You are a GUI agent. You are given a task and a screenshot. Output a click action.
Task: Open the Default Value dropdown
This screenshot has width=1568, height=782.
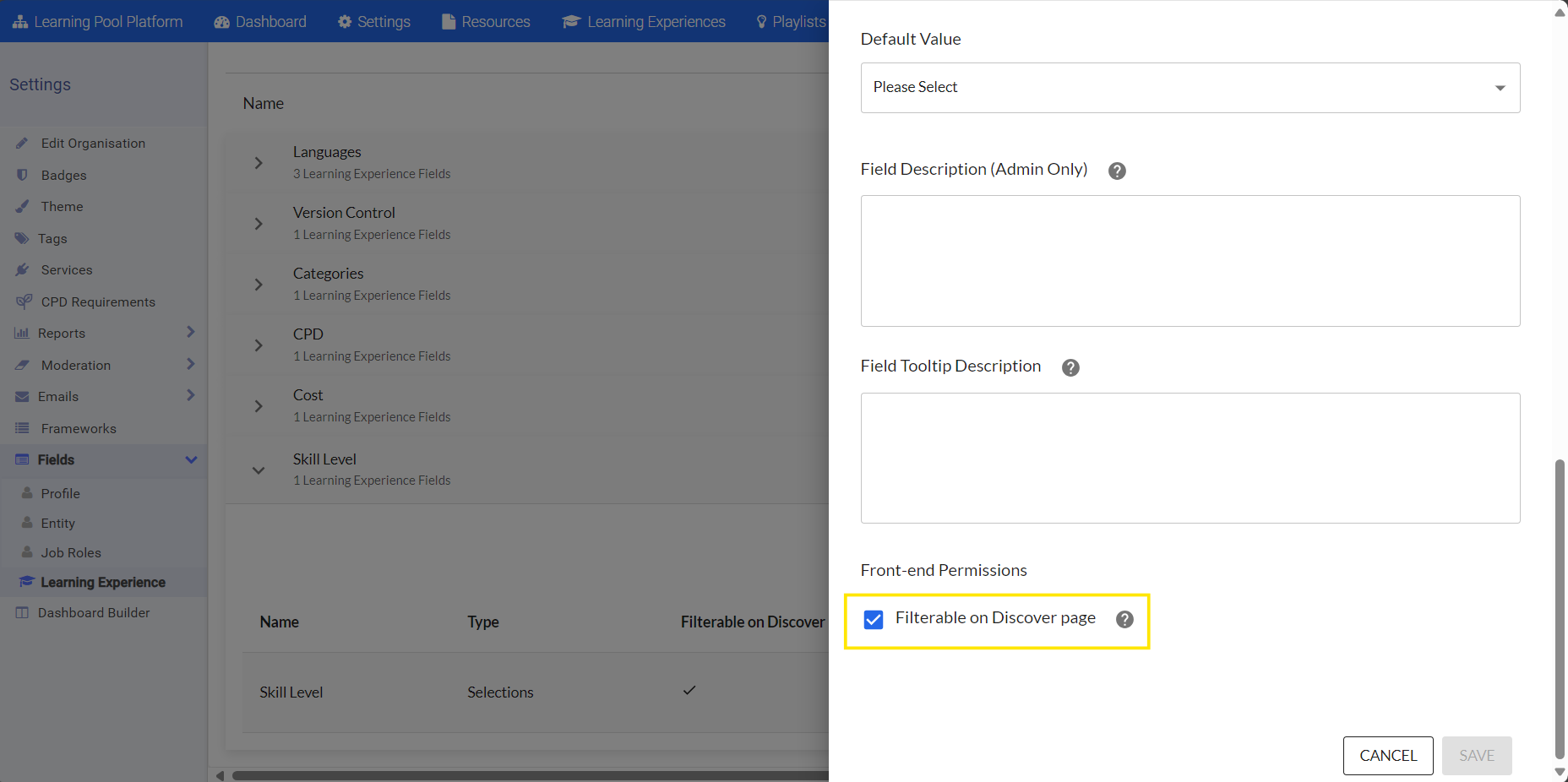tap(1190, 88)
